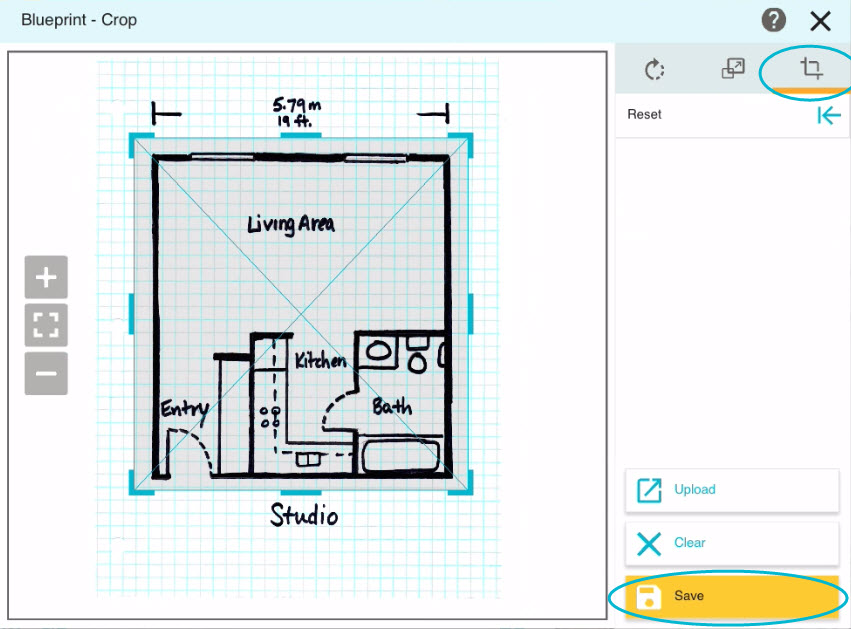
Task: Click the Clear button
Action: pos(732,543)
